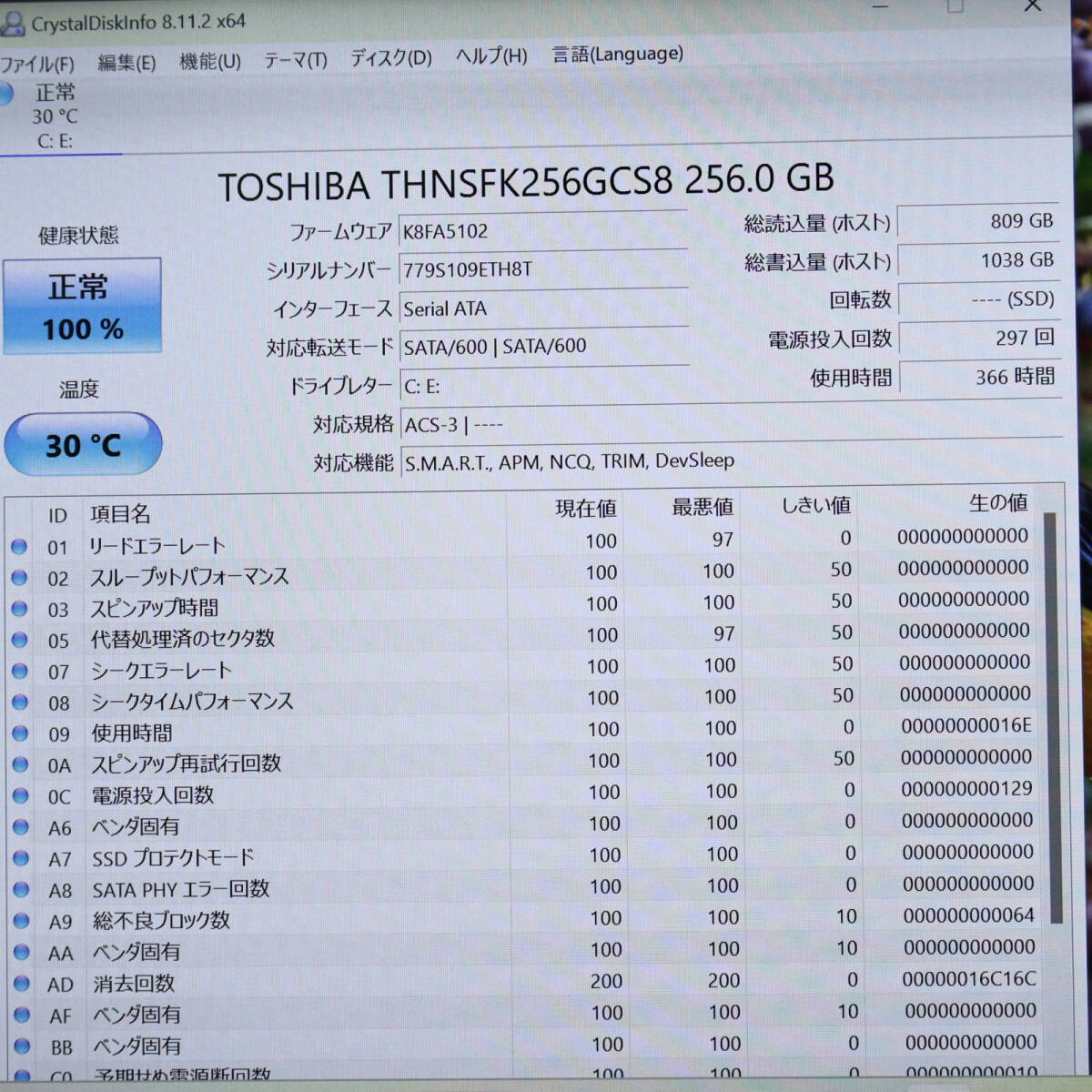Image resolution: width=1092 pixels, height=1092 pixels.
Task: Select the 消去回数 attribute name
Action: point(133,983)
